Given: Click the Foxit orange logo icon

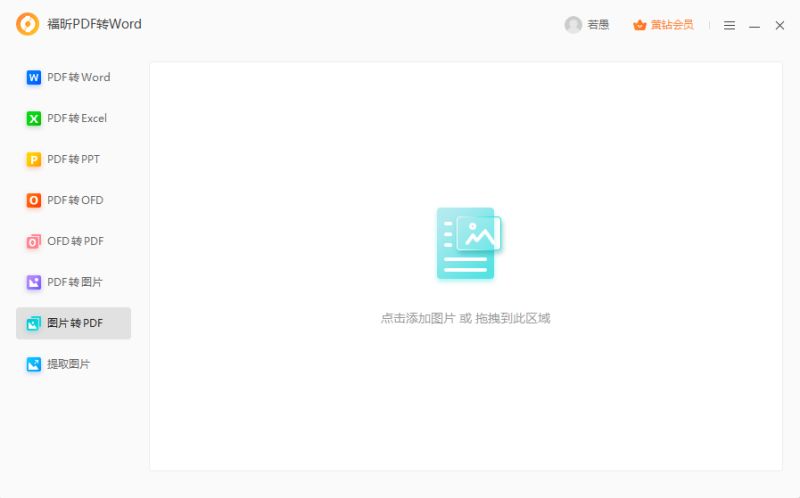Looking at the screenshot, I should [x=28, y=24].
